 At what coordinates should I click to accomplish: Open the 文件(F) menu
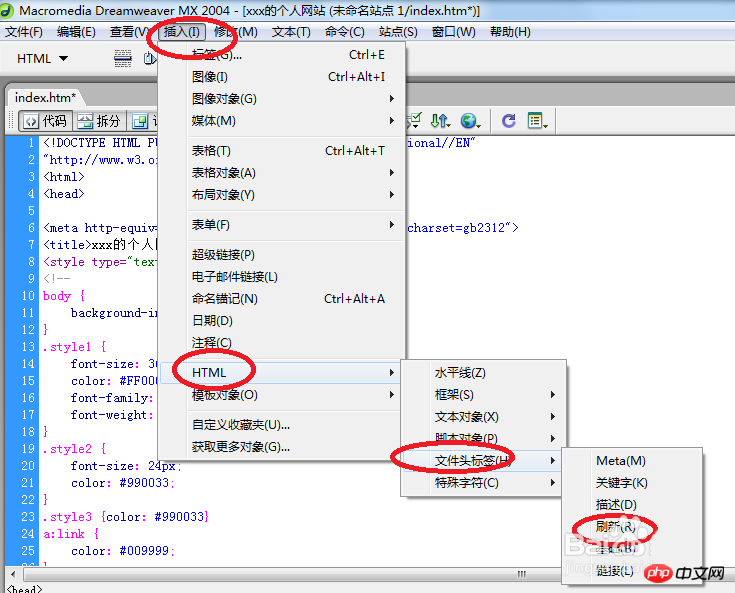(x=23, y=32)
